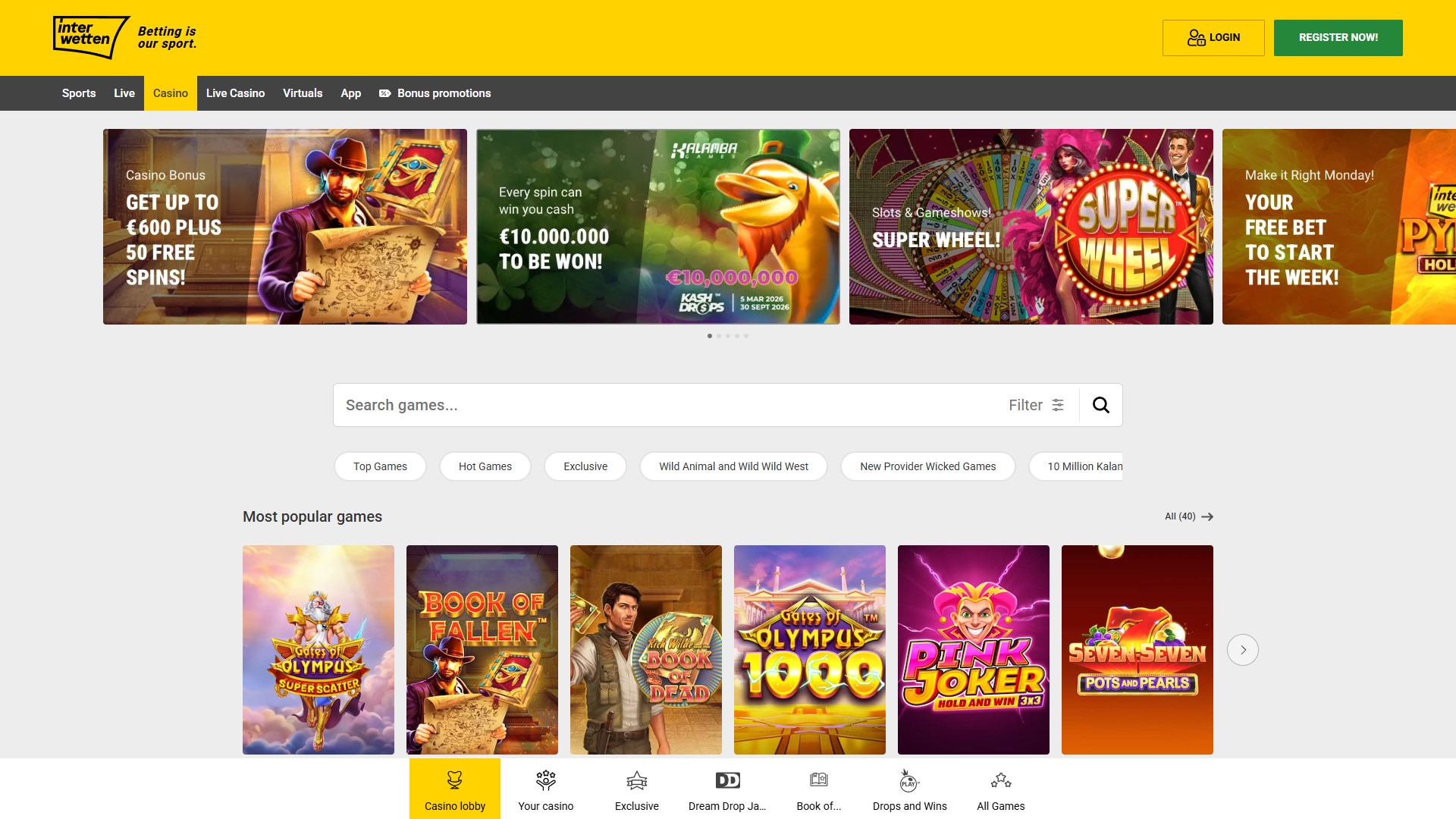Click the Most popular games heading

coord(312,516)
